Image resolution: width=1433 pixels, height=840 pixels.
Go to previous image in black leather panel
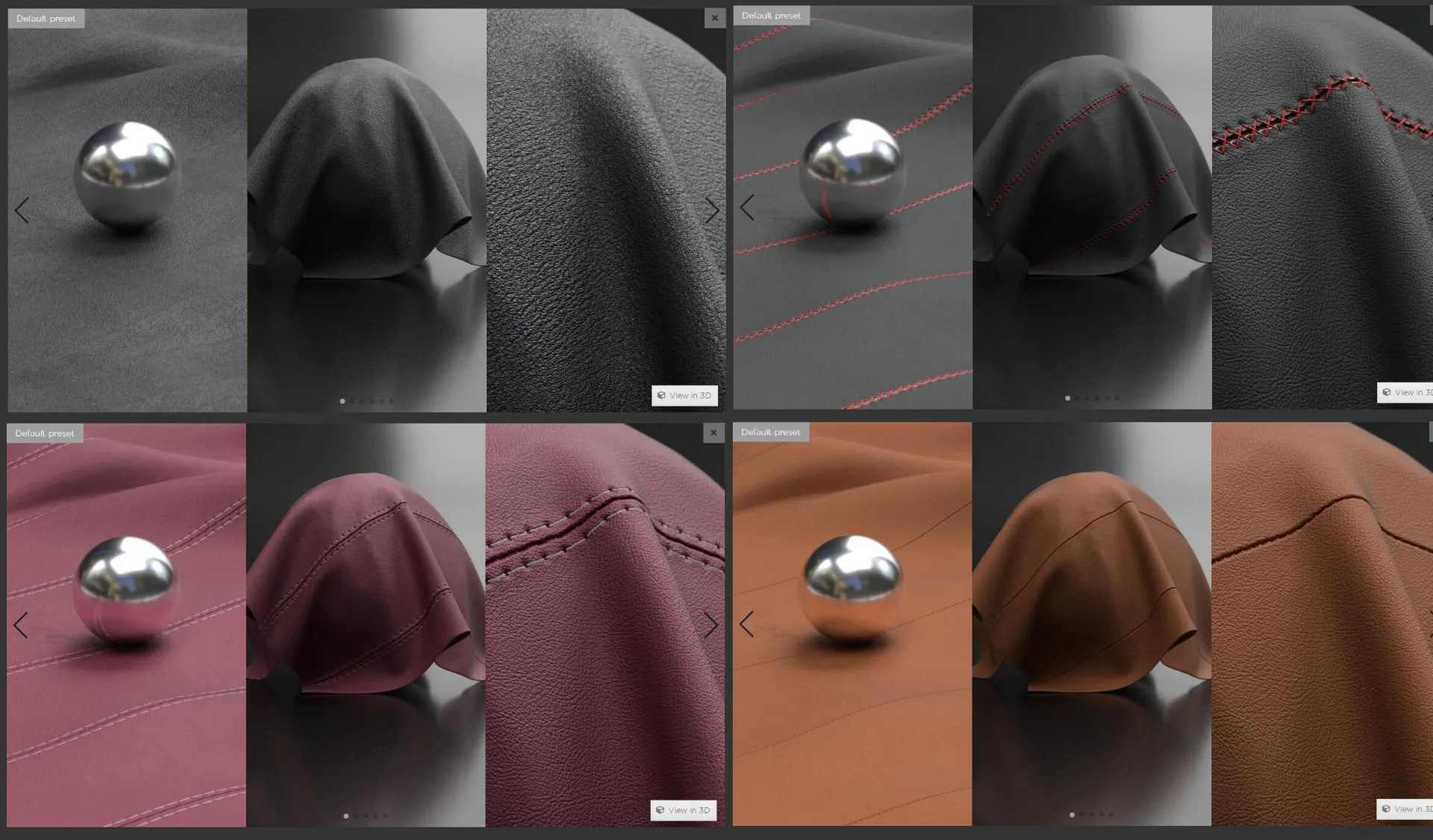22,210
